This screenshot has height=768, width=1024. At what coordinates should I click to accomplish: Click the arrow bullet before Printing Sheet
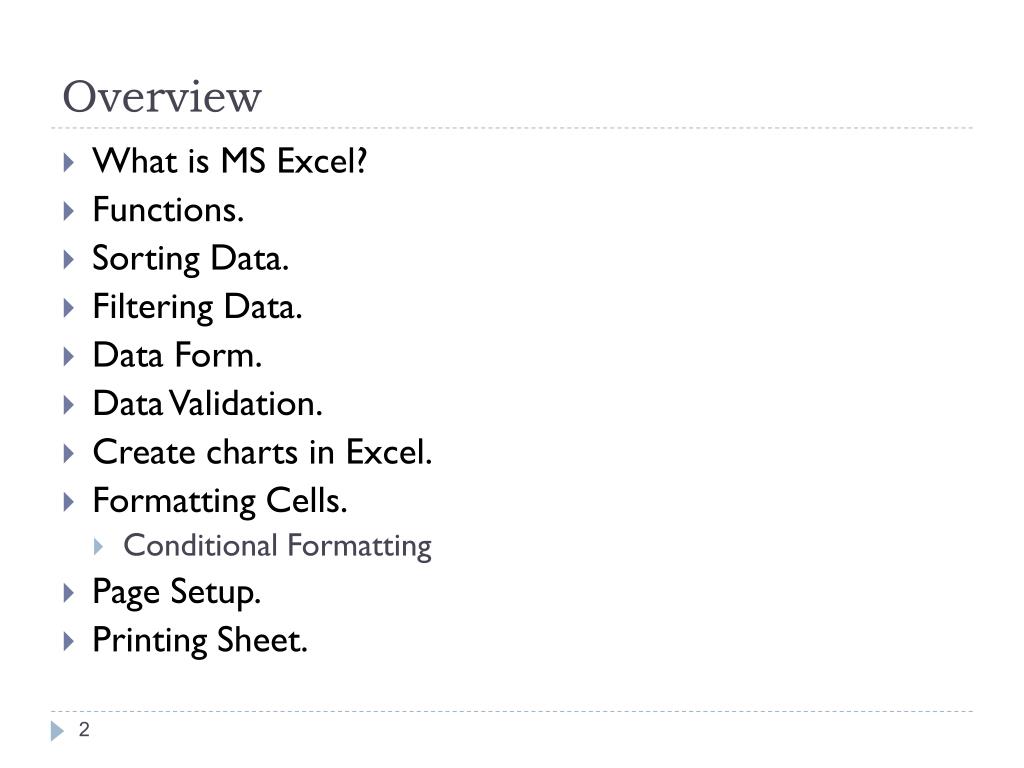coord(69,641)
